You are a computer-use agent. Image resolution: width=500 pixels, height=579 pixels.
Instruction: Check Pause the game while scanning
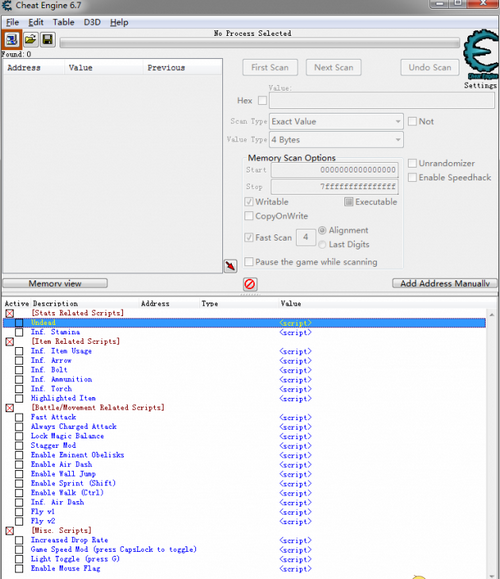pyautogui.click(x=249, y=262)
